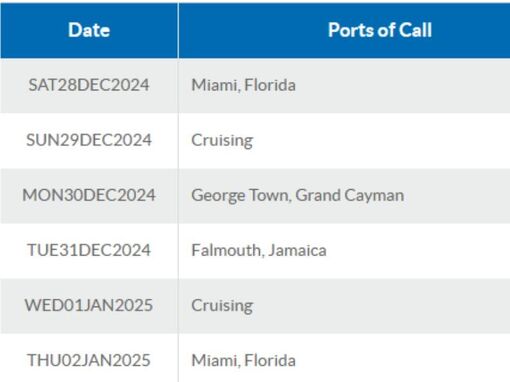This screenshot has width=510, height=382.
Task: Click the word Date in the header
Action: click(89, 30)
